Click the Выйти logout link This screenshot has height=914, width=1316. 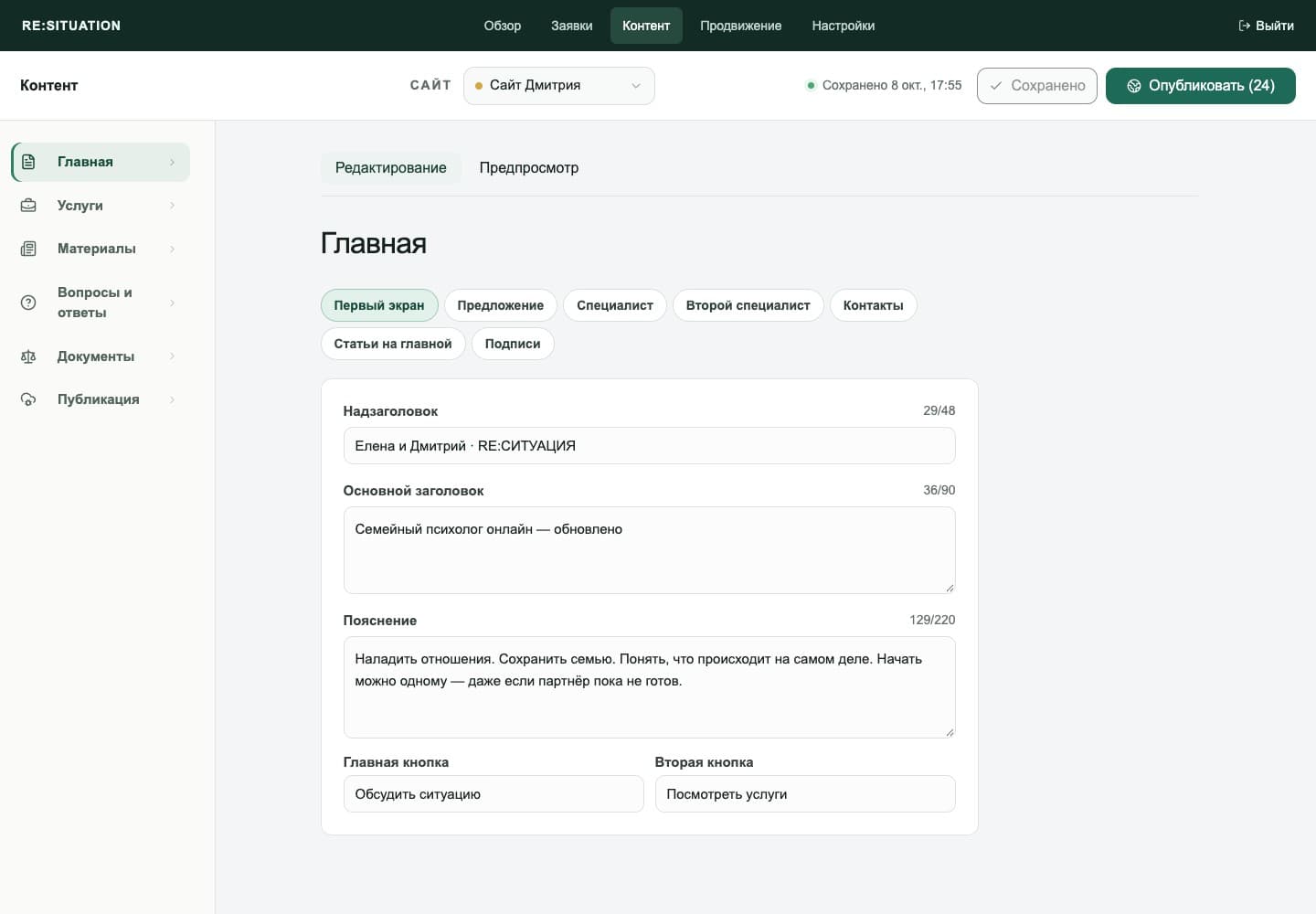point(1266,26)
